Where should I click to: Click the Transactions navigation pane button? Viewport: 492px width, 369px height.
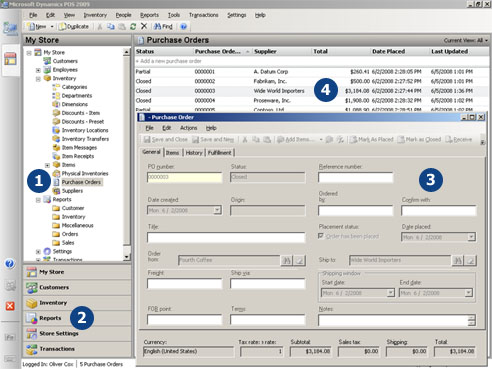[x=77, y=349]
